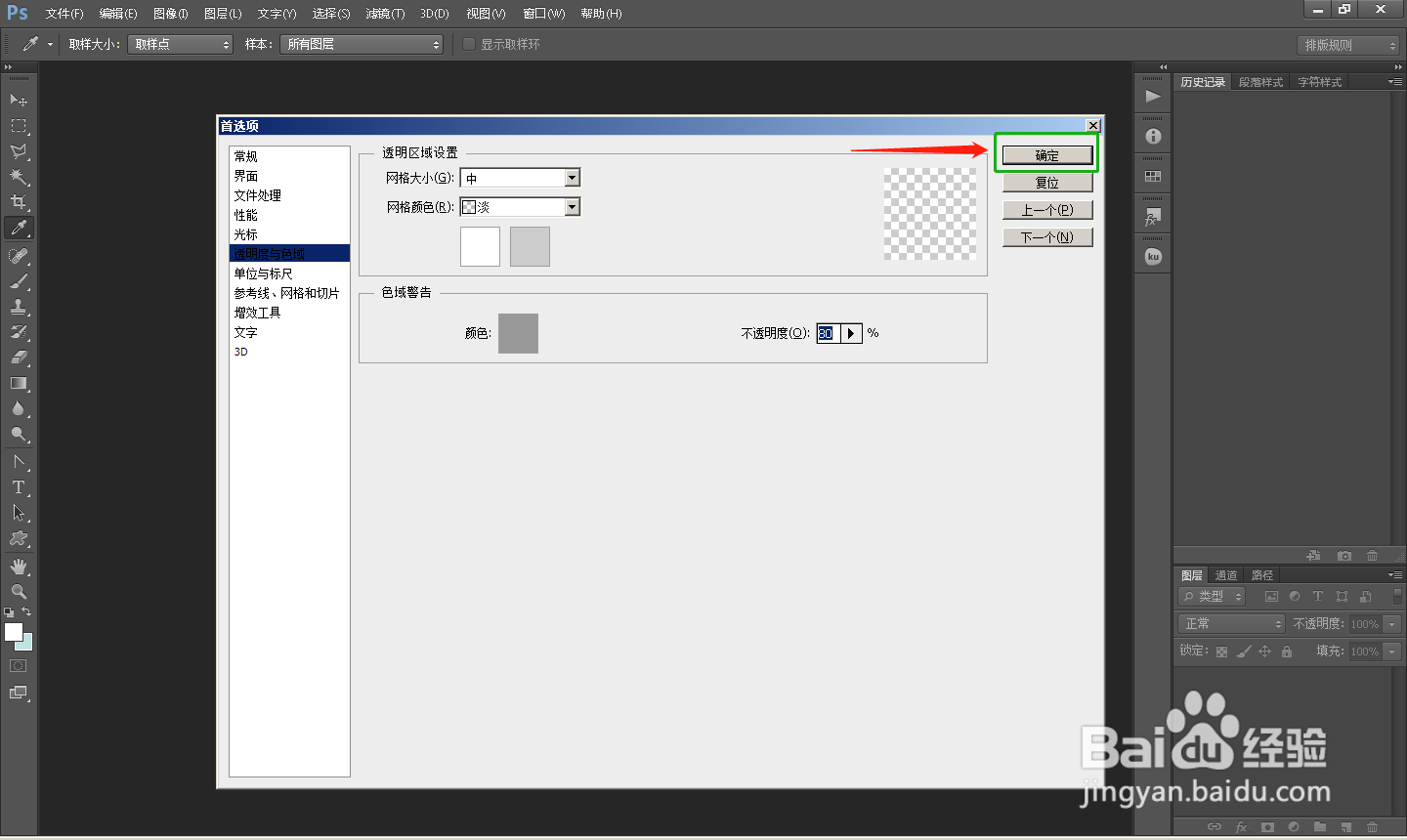Toggle adjustment layer filter in Layers panel
The height and width of the screenshot is (840, 1407).
point(1295,596)
